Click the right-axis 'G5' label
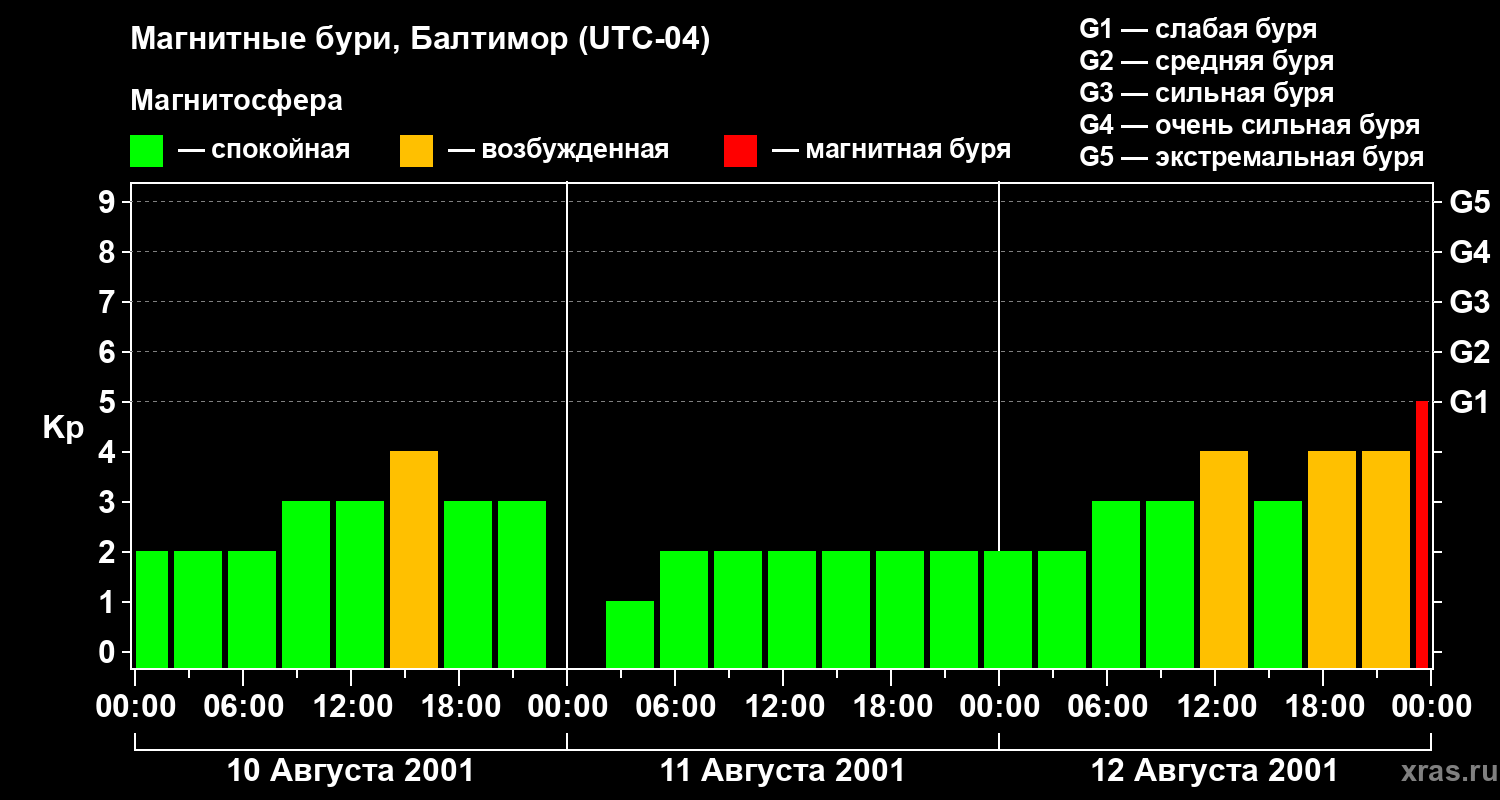The image size is (1500, 800). pos(1469,202)
